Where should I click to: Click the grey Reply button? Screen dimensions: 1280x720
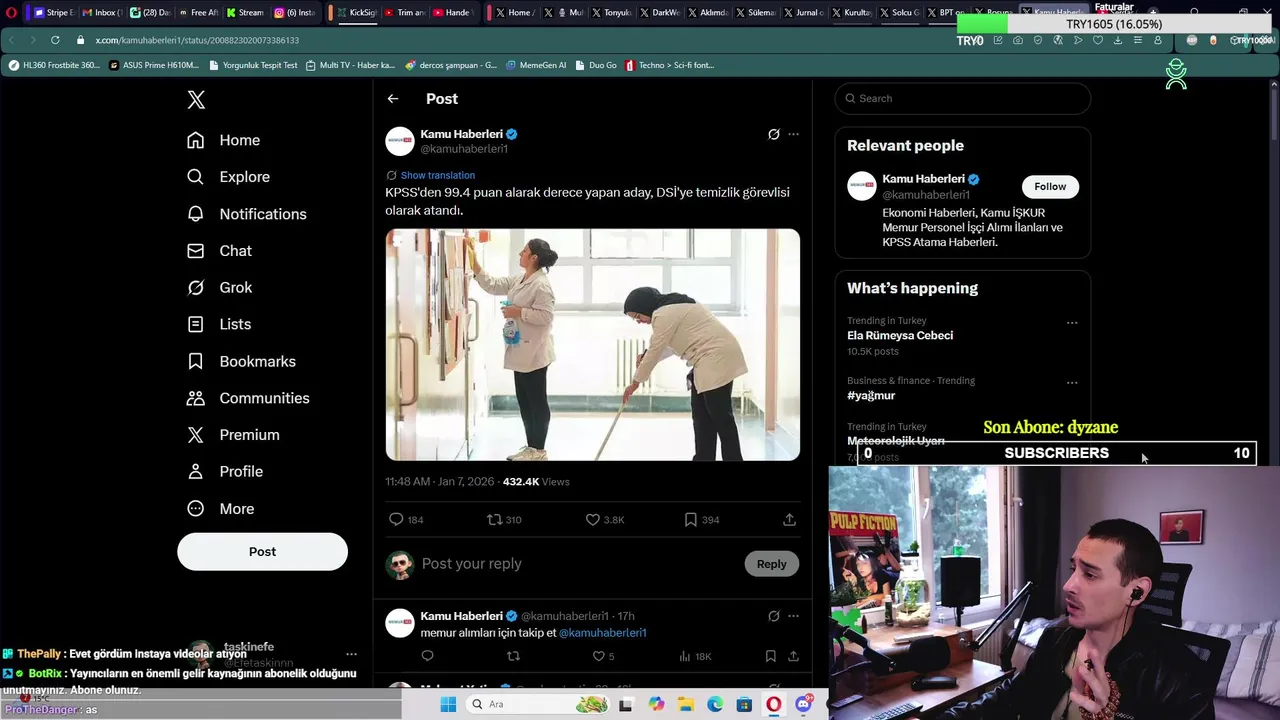(x=771, y=564)
